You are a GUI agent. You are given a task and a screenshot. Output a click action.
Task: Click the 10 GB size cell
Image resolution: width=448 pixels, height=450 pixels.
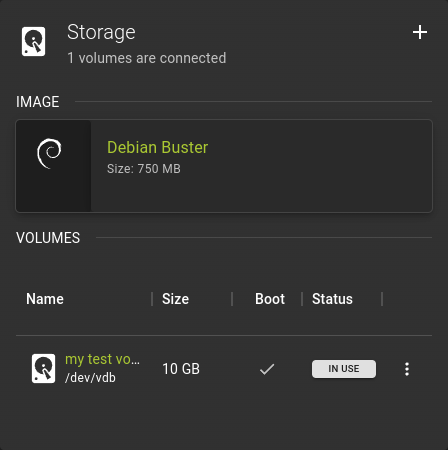[181, 369]
